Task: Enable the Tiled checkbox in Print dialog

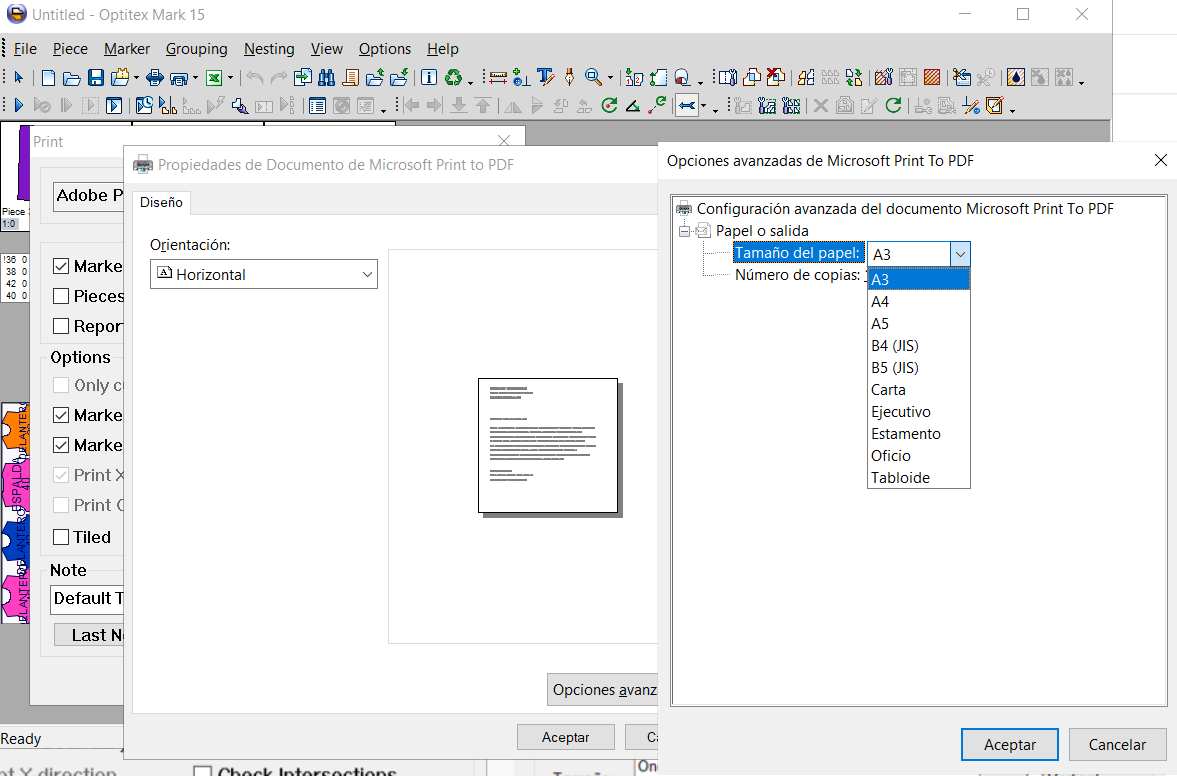Action: pos(62,537)
